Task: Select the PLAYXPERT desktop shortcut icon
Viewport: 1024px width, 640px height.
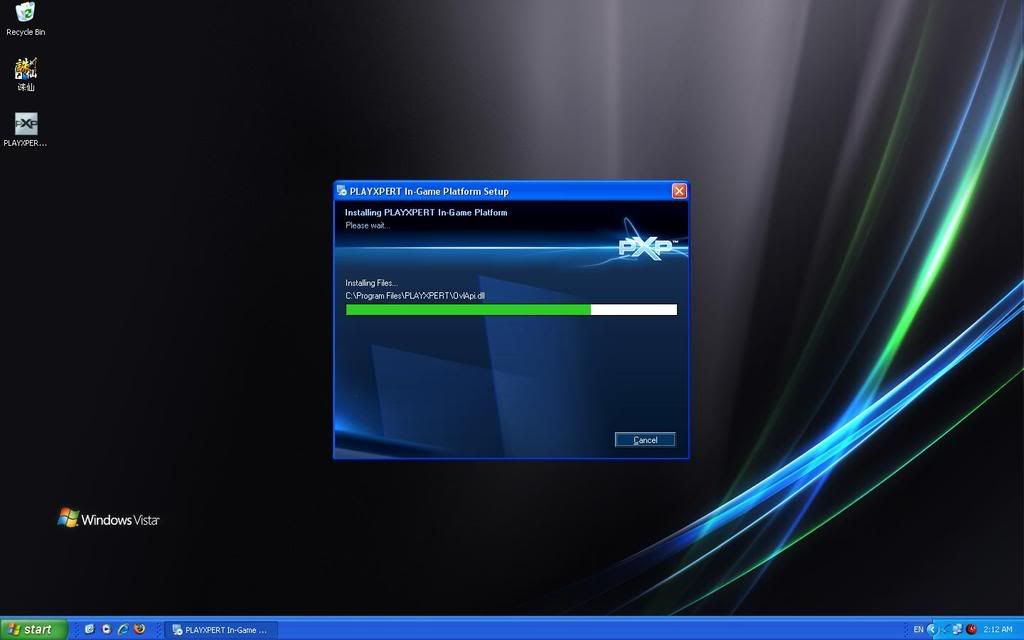Action: point(25,129)
